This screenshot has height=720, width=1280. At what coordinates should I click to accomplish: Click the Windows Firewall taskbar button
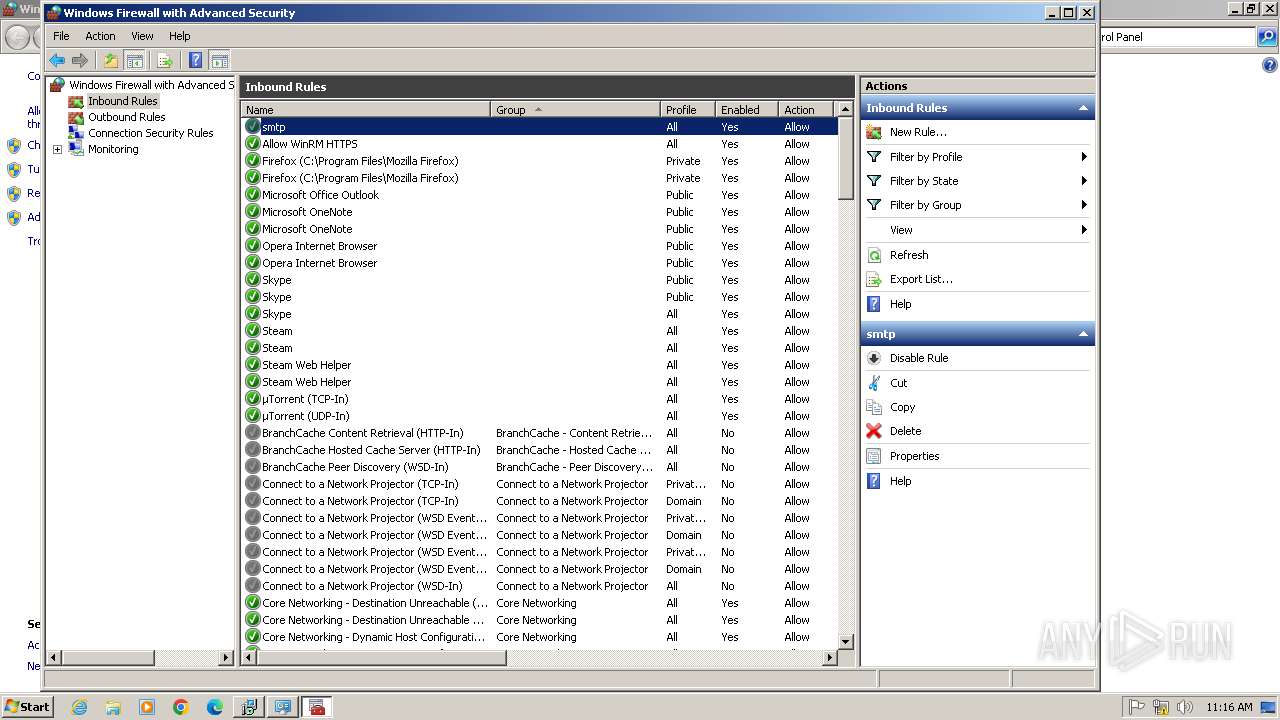317,707
